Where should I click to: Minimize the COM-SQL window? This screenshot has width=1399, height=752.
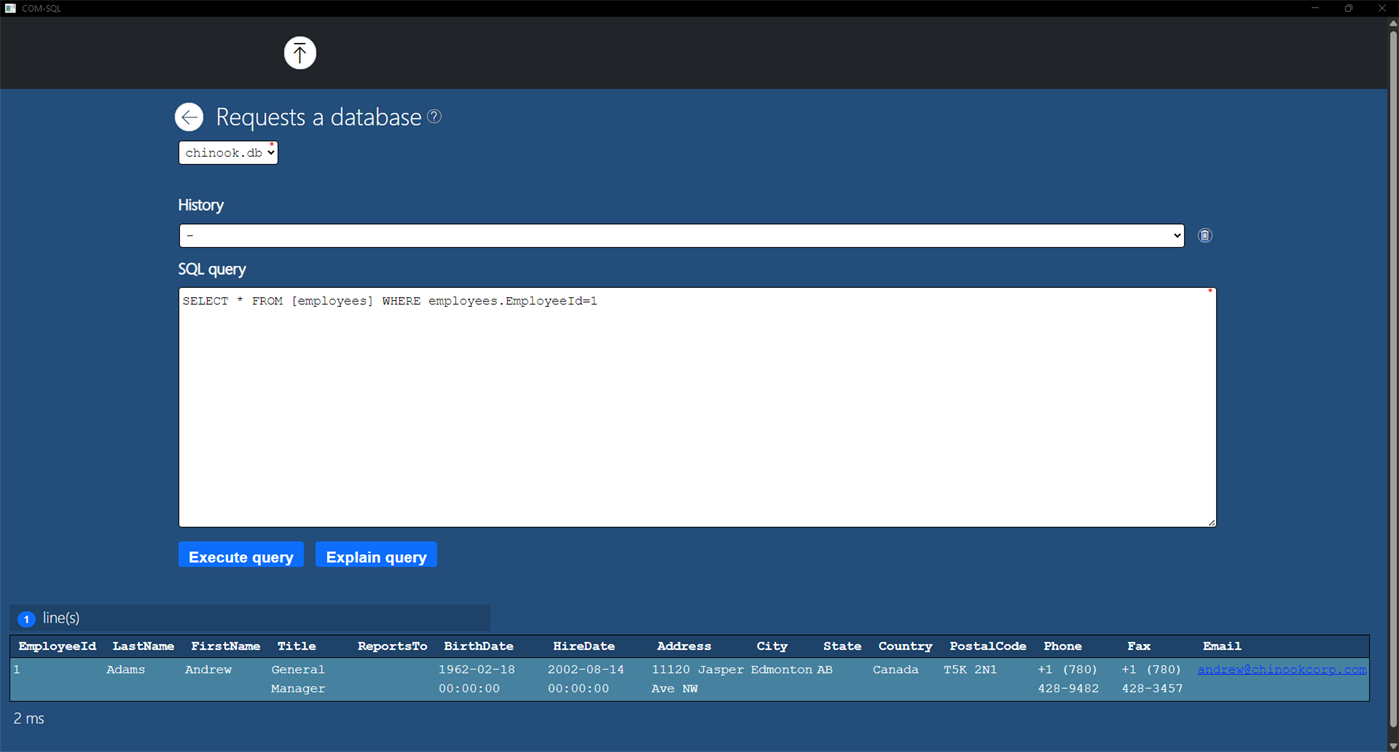(x=1315, y=8)
